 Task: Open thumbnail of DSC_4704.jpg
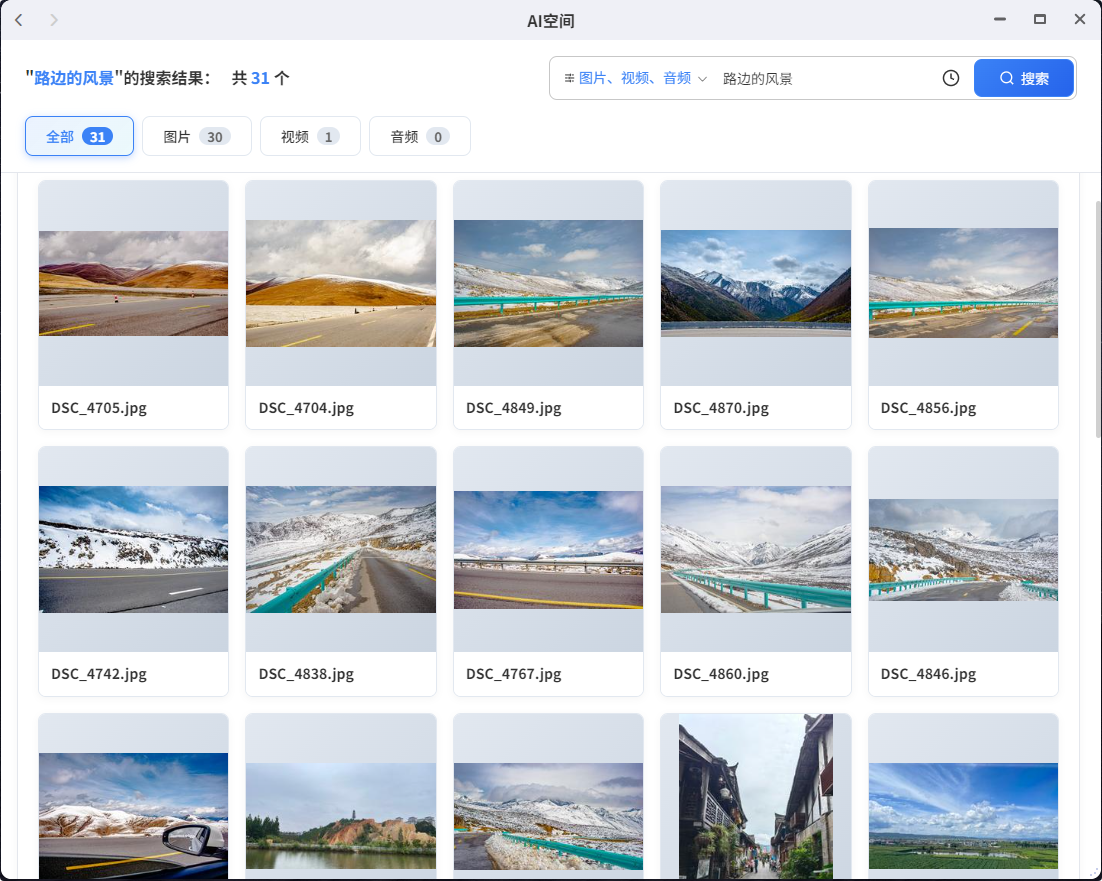click(341, 283)
